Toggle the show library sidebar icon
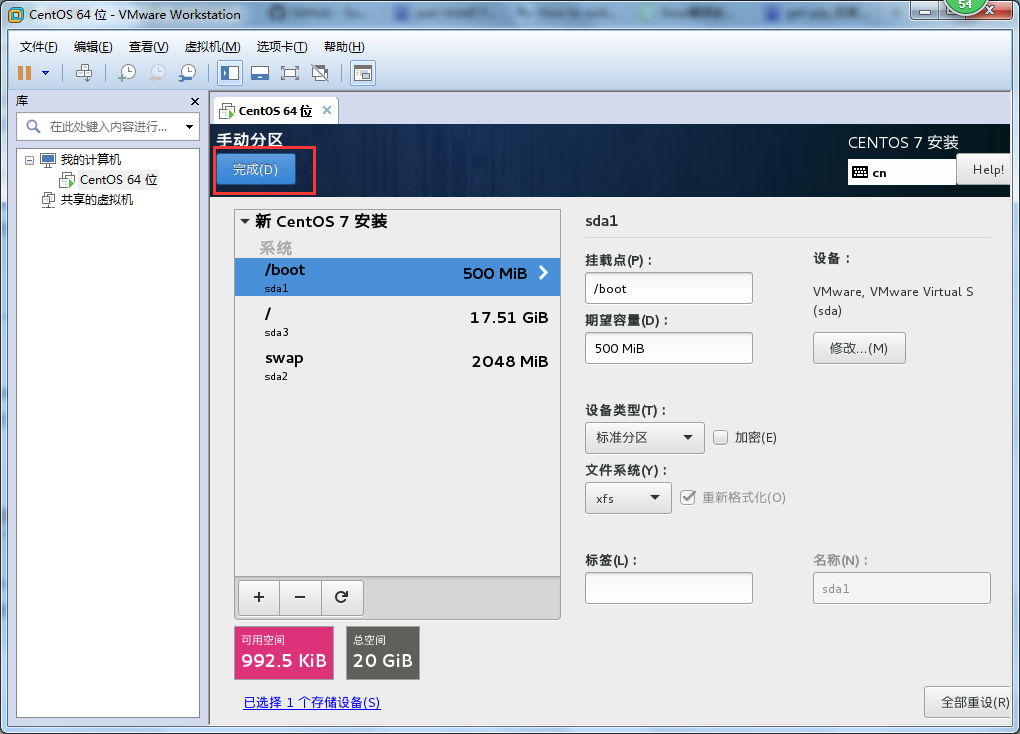The image size is (1020, 734). [x=230, y=73]
